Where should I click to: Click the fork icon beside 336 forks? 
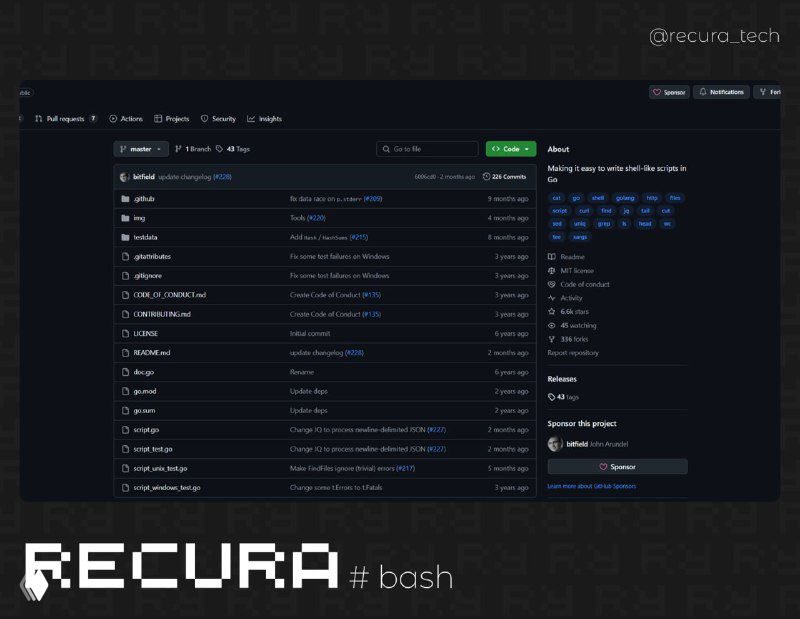click(553, 338)
